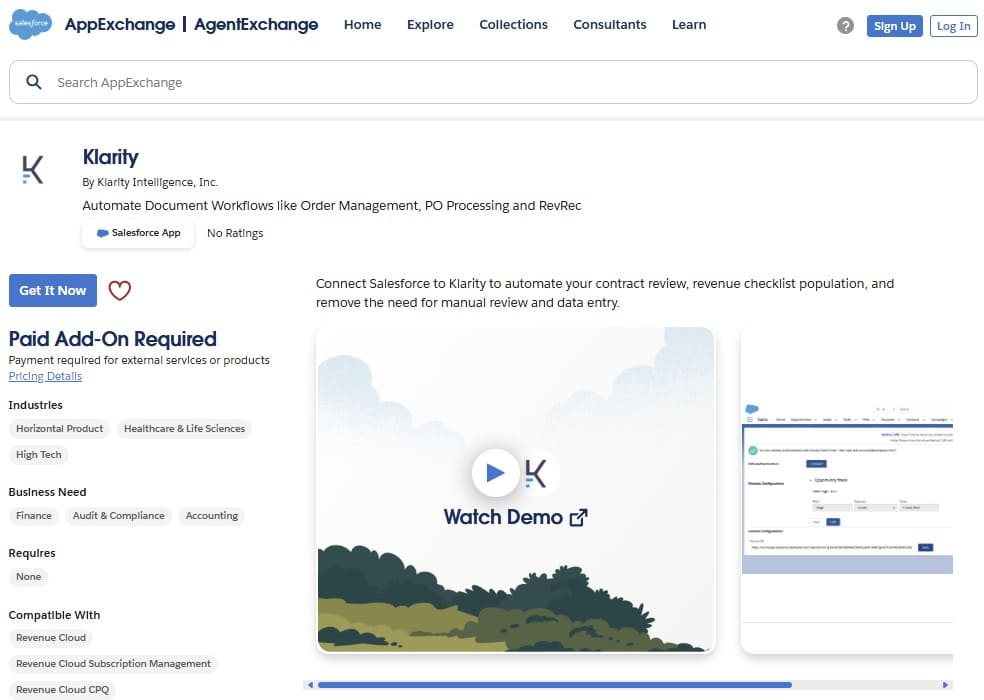Click the Salesforce App badge

click(138, 233)
